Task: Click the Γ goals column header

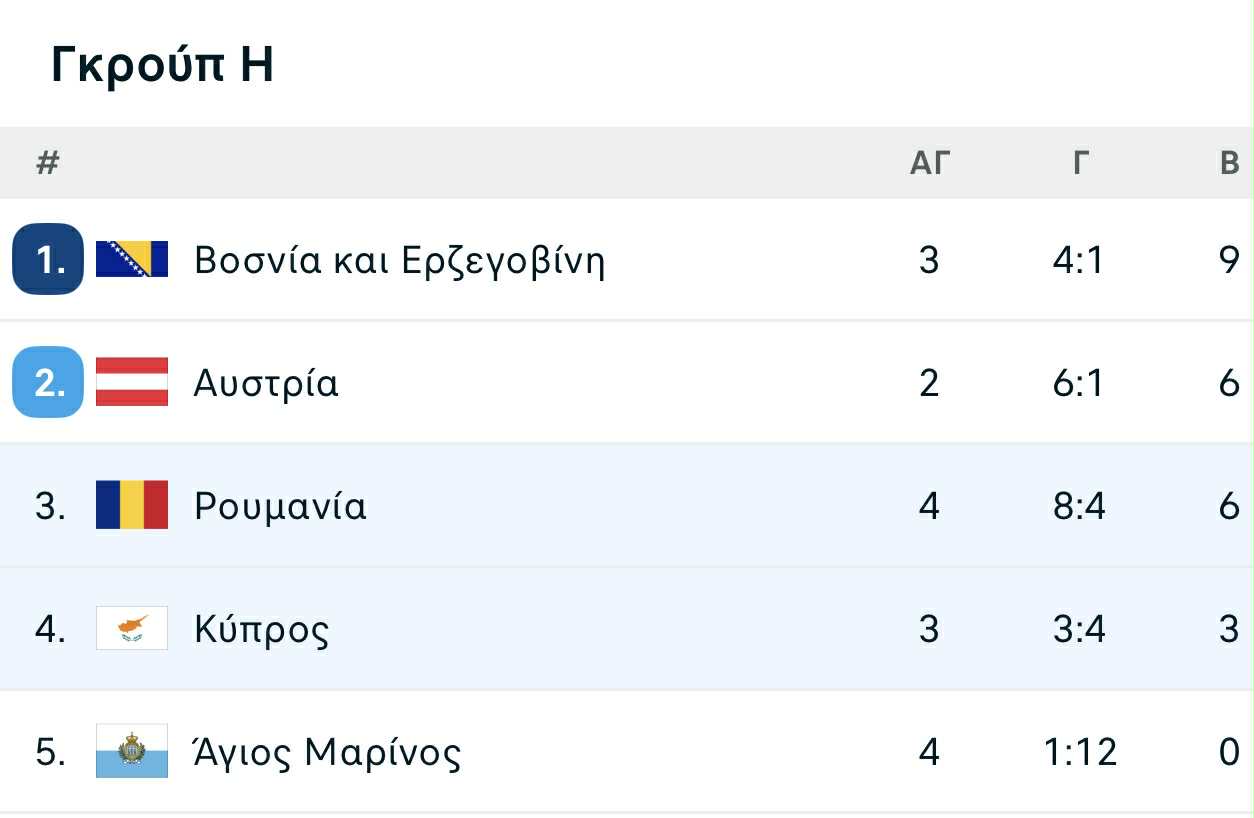Action: click(1079, 163)
